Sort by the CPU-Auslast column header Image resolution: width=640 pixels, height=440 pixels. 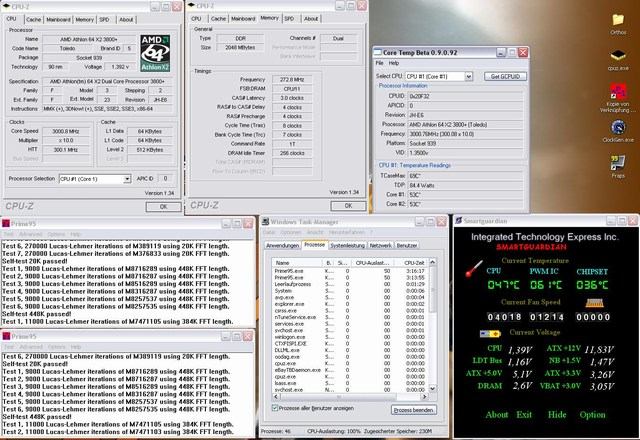coord(371,263)
